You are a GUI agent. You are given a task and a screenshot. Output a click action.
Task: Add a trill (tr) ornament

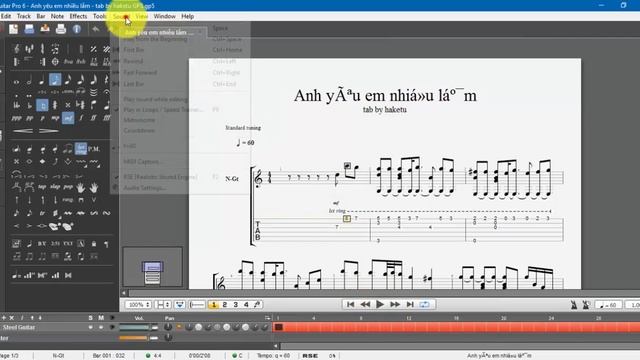[42, 213]
